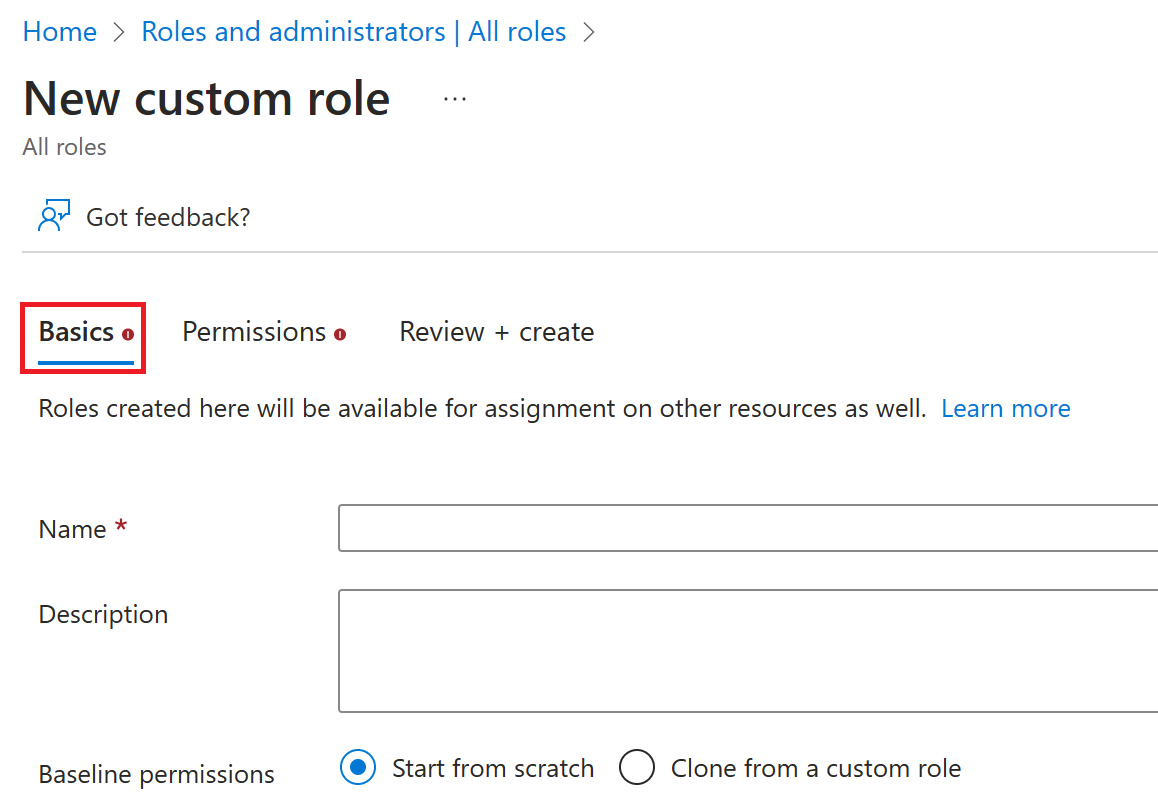Click the Learn more link
The image size is (1158, 807).
click(x=1005, y=408)
